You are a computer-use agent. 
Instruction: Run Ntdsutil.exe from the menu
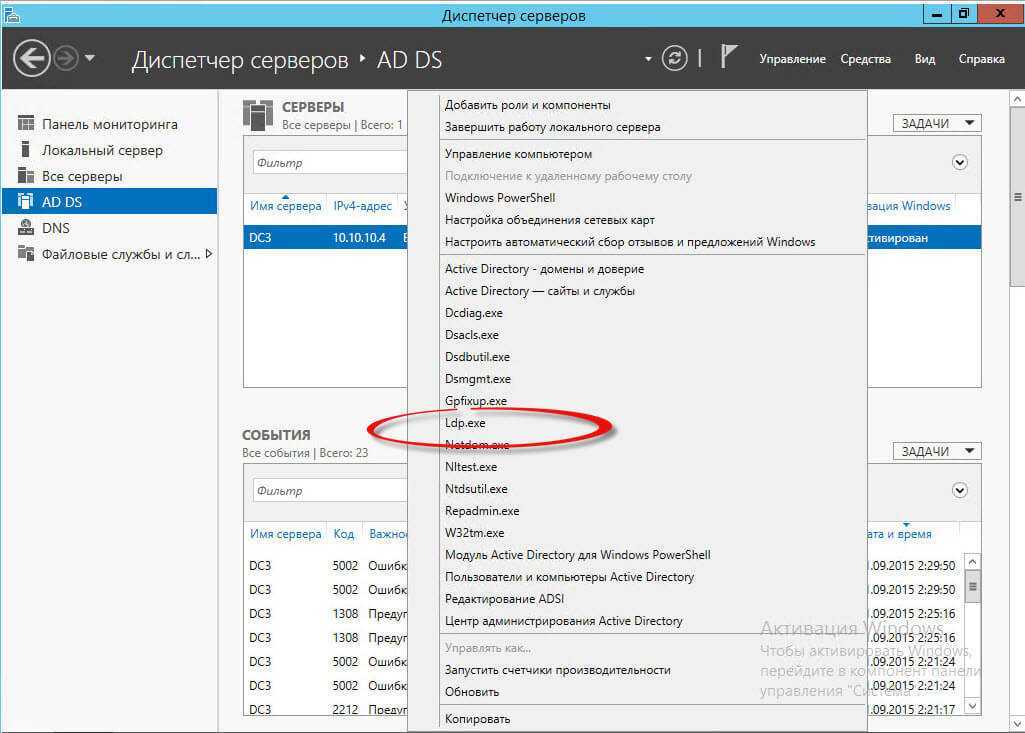click(476, 489)
